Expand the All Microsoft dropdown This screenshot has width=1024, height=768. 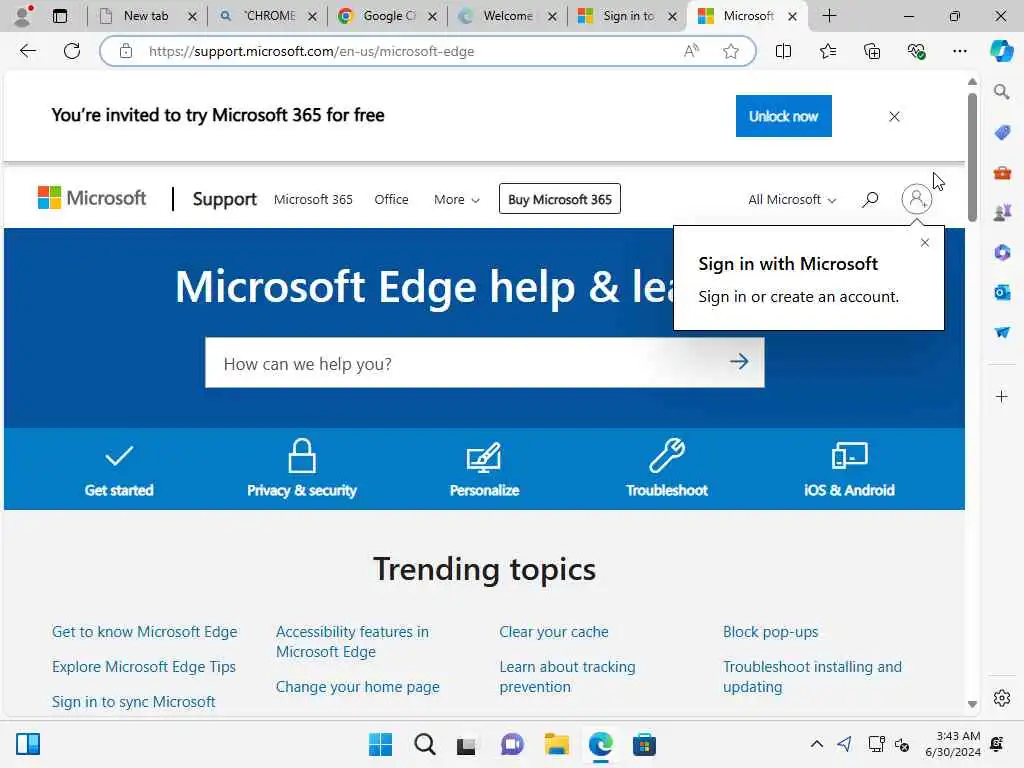[x=792, y=199]
